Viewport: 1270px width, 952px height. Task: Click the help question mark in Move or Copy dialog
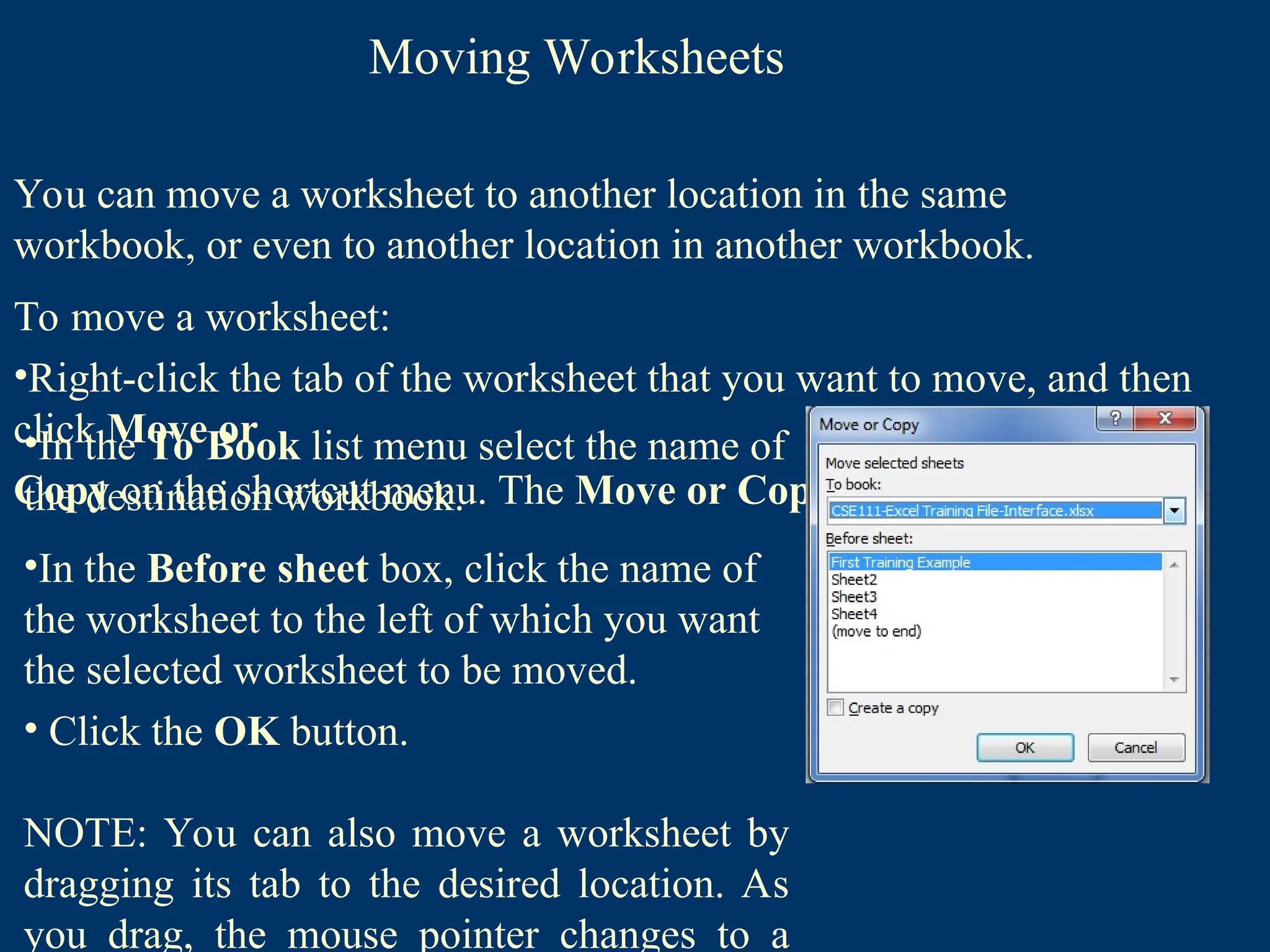click(1114, 419)
